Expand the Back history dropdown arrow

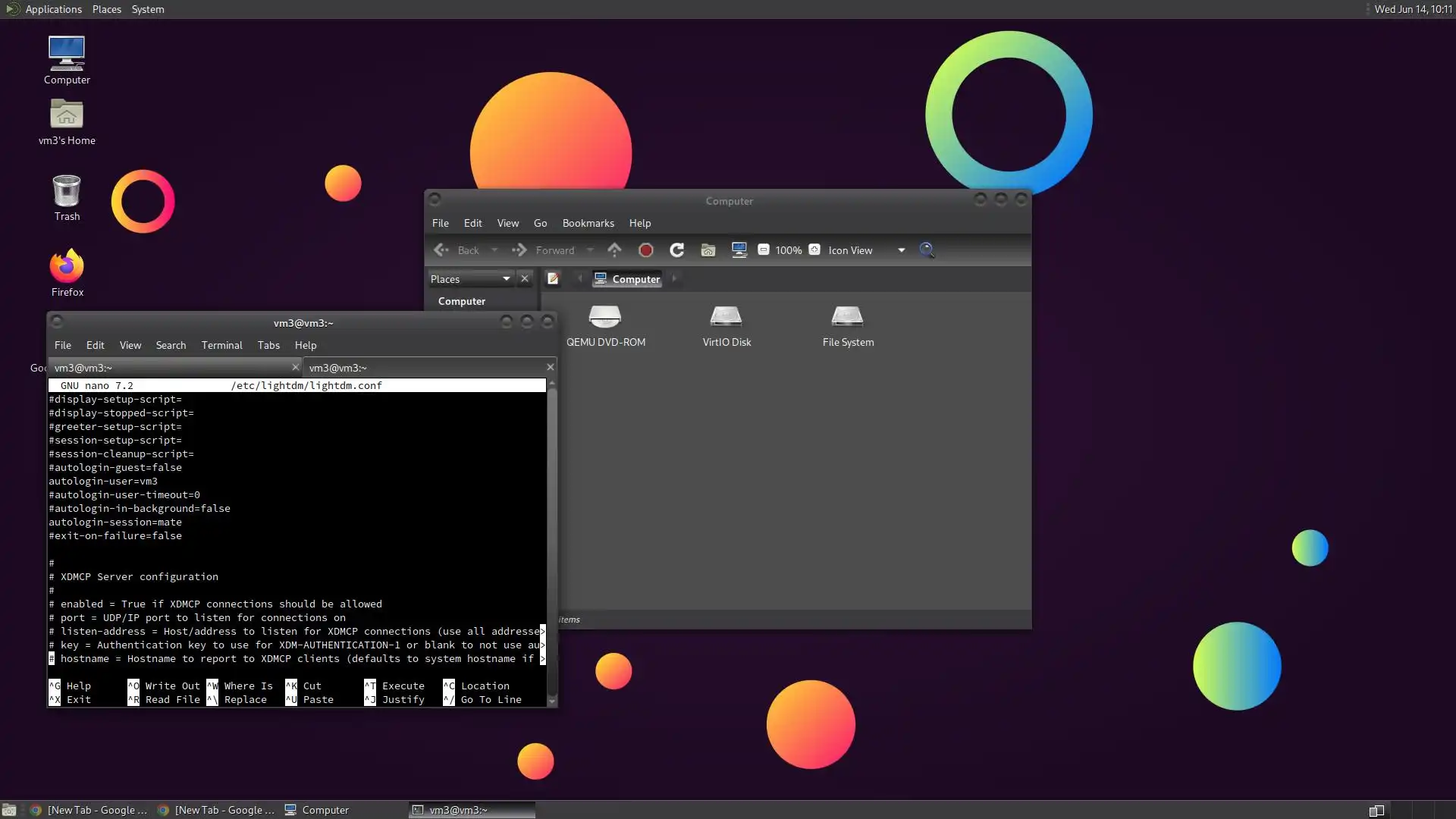[x=494, y=250]
